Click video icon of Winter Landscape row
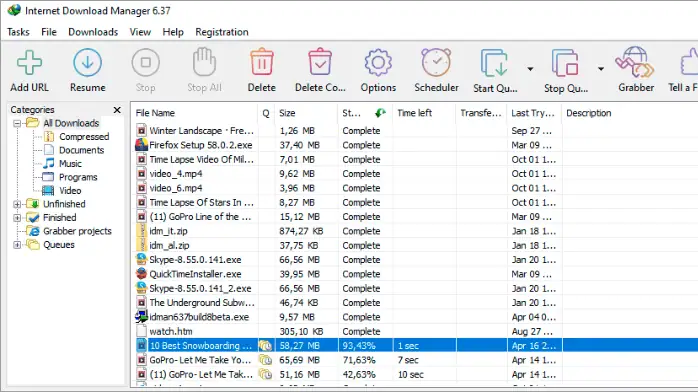This screenshot has height=392, width=698. 142,131
